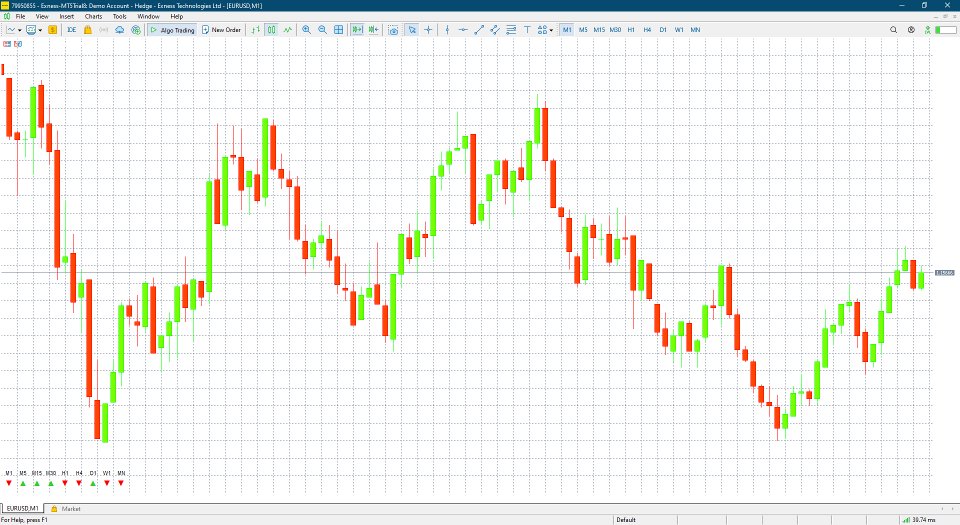Open the search magnifier icon
The width and height of the screenshot is (960, 525).
pos(893,29)
